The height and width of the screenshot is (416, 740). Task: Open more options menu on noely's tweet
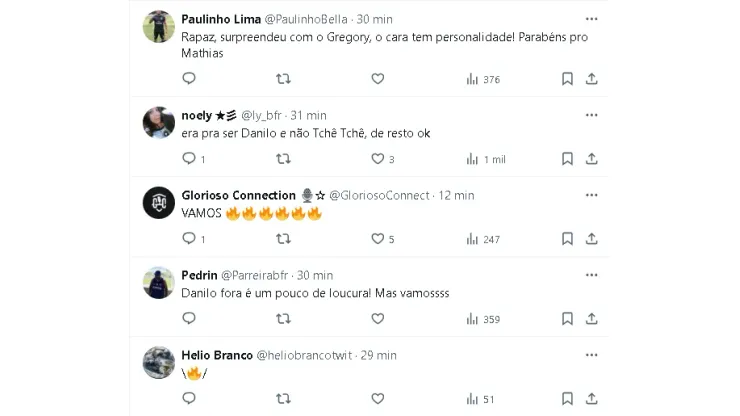click(x=592, y=115)
